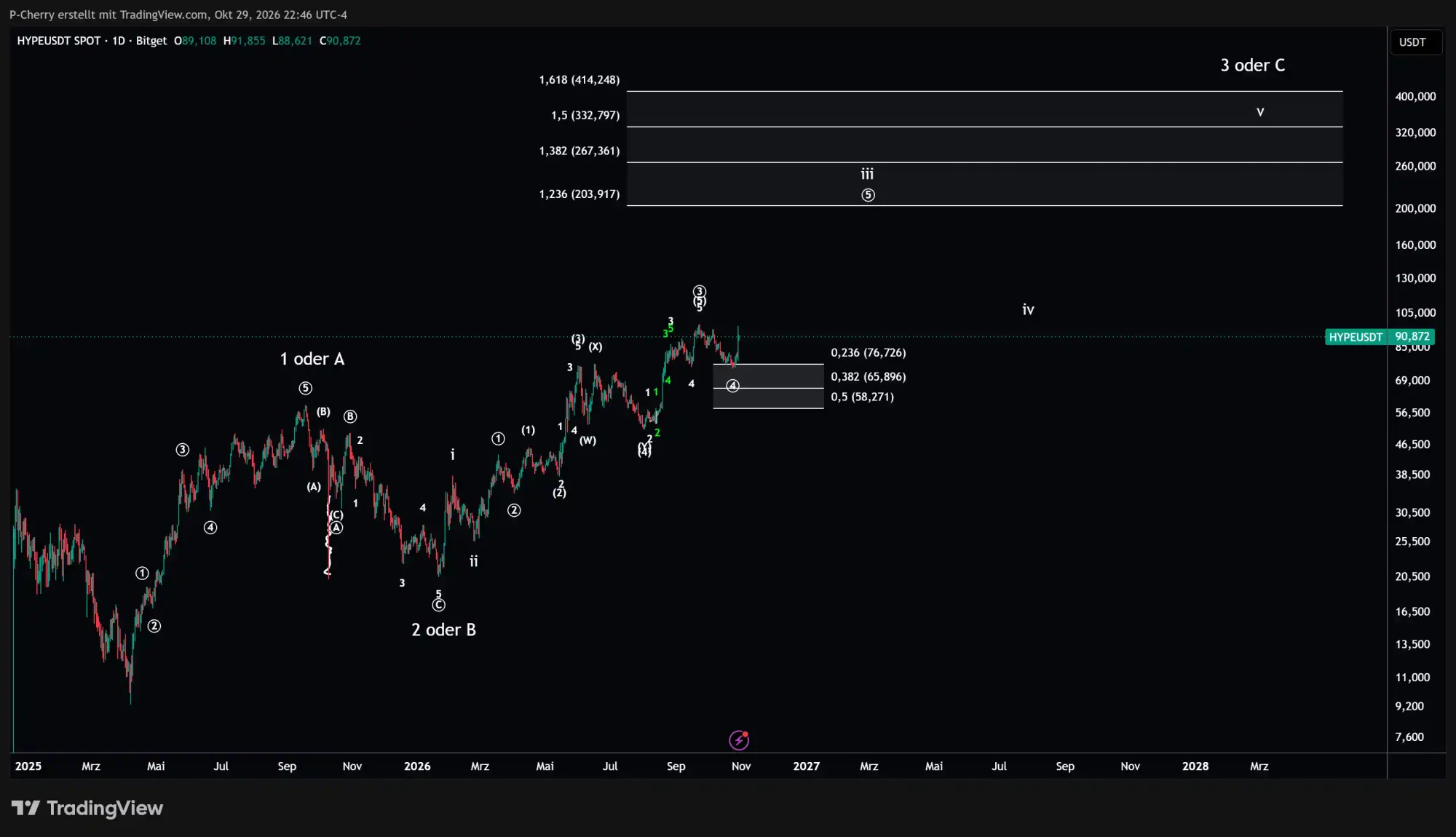Select the '2 oder B' label
This screenshot has width=1456, height=837.
pos(443,630)
